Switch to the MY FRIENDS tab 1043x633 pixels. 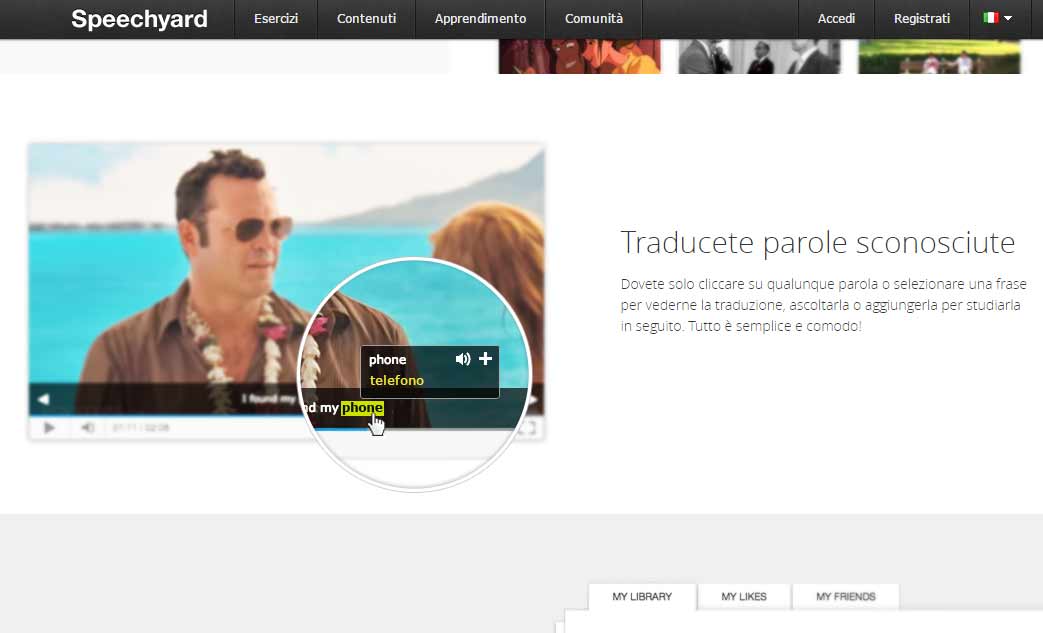[x=845, y=596]
